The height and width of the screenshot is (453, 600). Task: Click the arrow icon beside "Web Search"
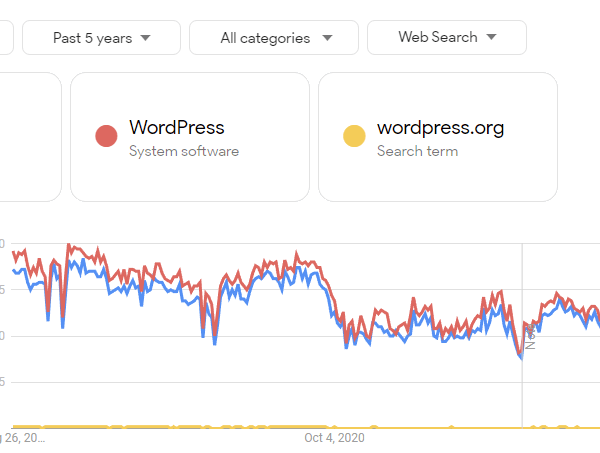[x=491, y=37]
